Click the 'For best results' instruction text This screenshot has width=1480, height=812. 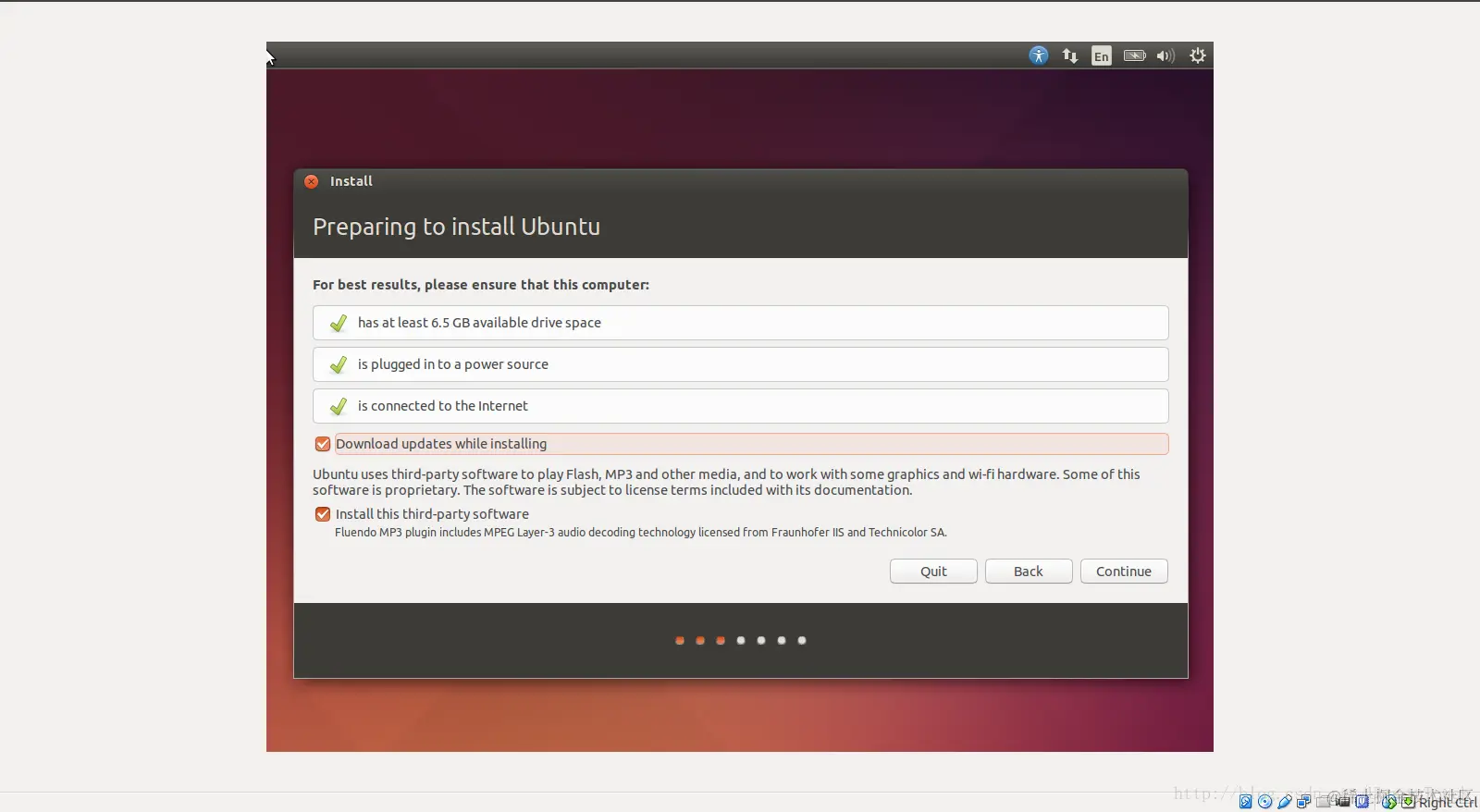point(481,285)
